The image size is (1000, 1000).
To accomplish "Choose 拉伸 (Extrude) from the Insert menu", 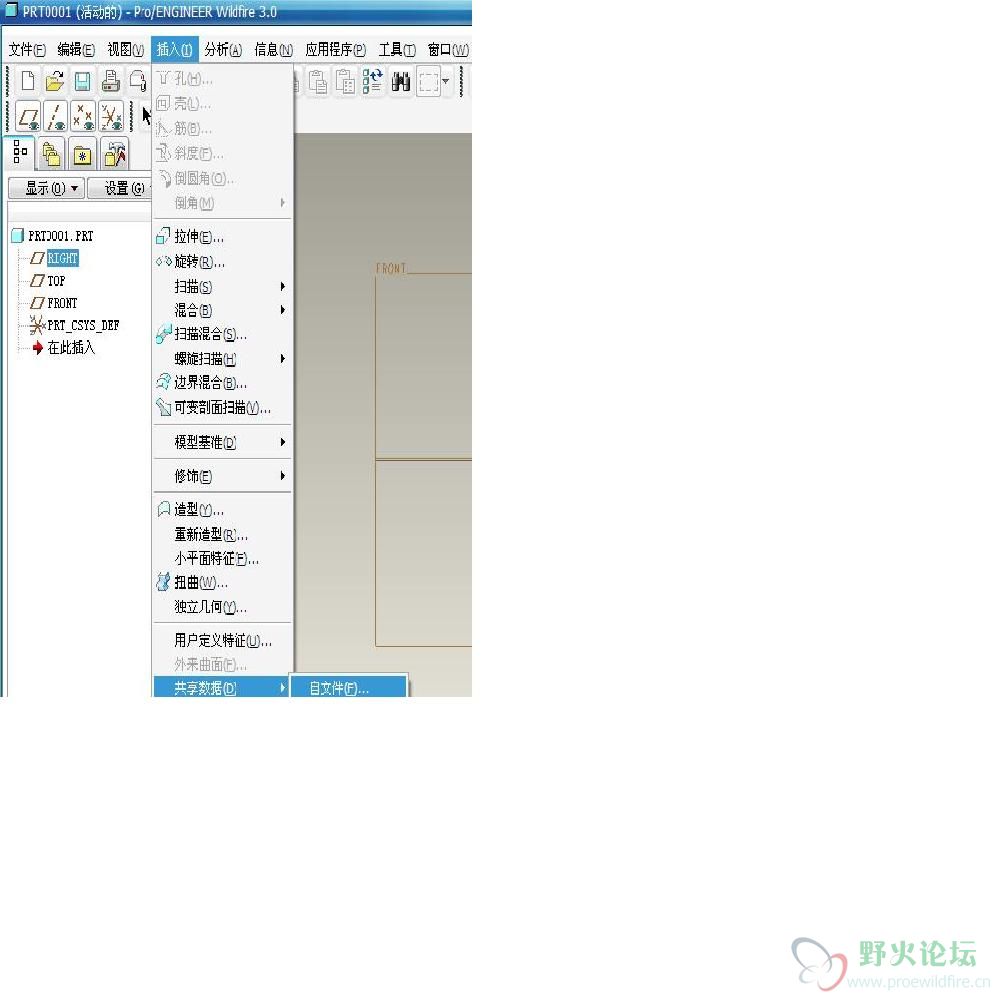I will tap(222, 237).
